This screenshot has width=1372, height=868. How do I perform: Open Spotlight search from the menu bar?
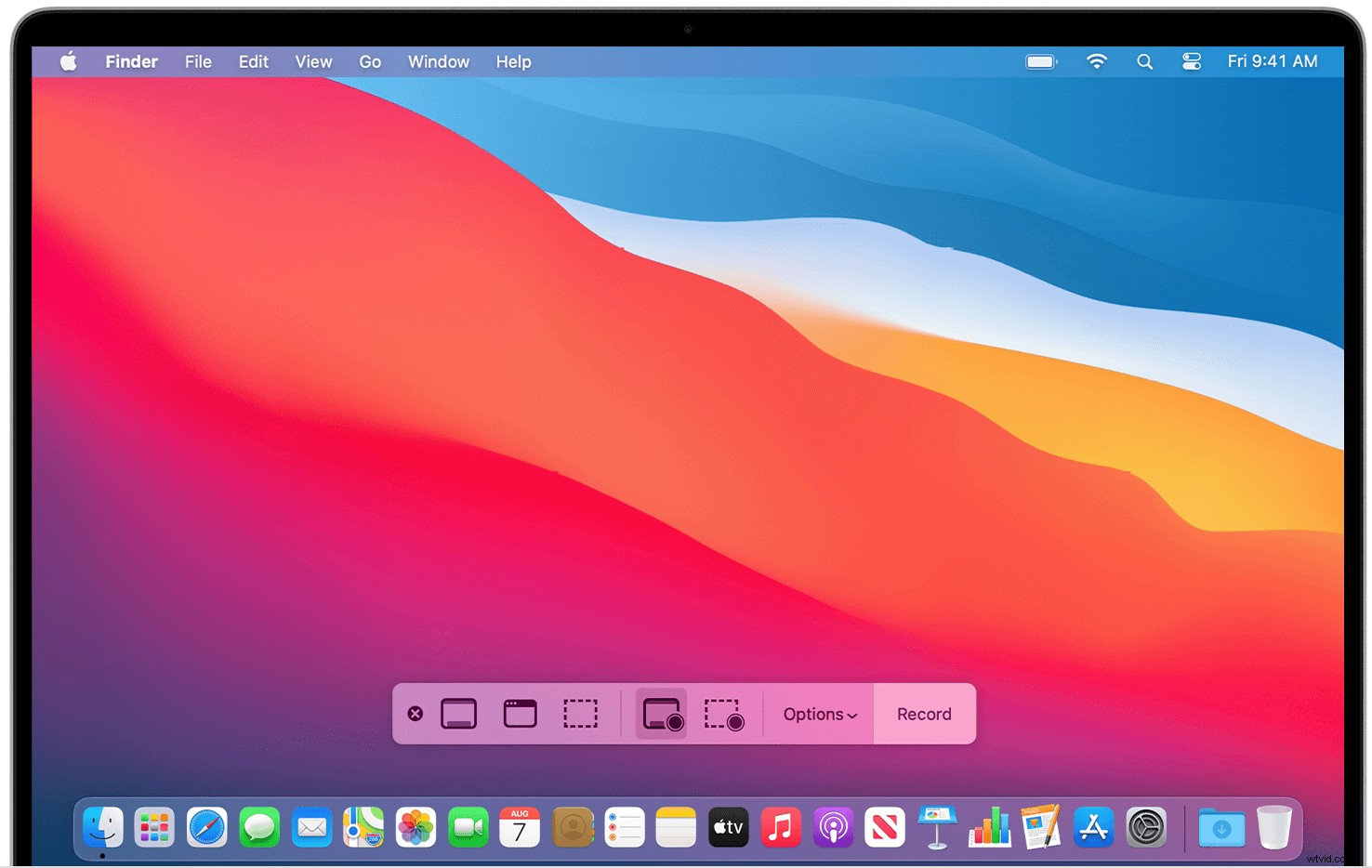tap(1144, 61)
